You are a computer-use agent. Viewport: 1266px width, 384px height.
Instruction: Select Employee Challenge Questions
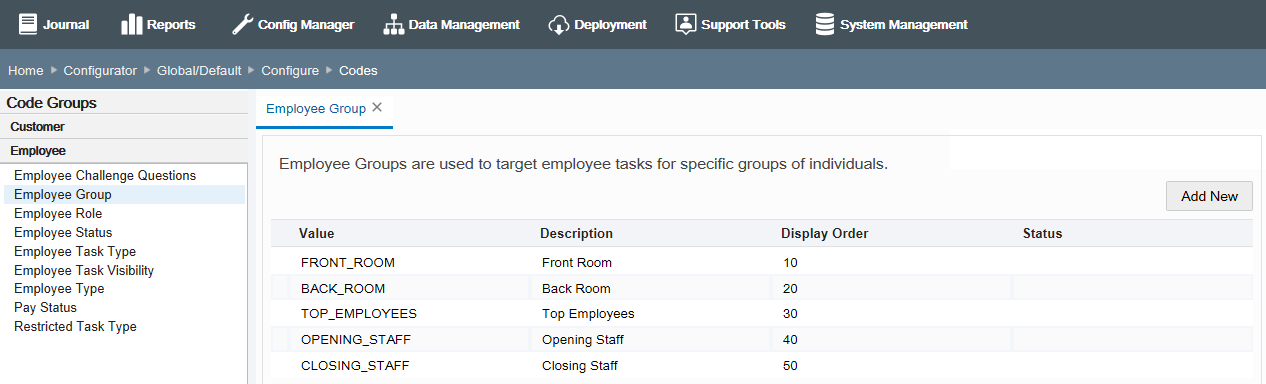(105, 175)
